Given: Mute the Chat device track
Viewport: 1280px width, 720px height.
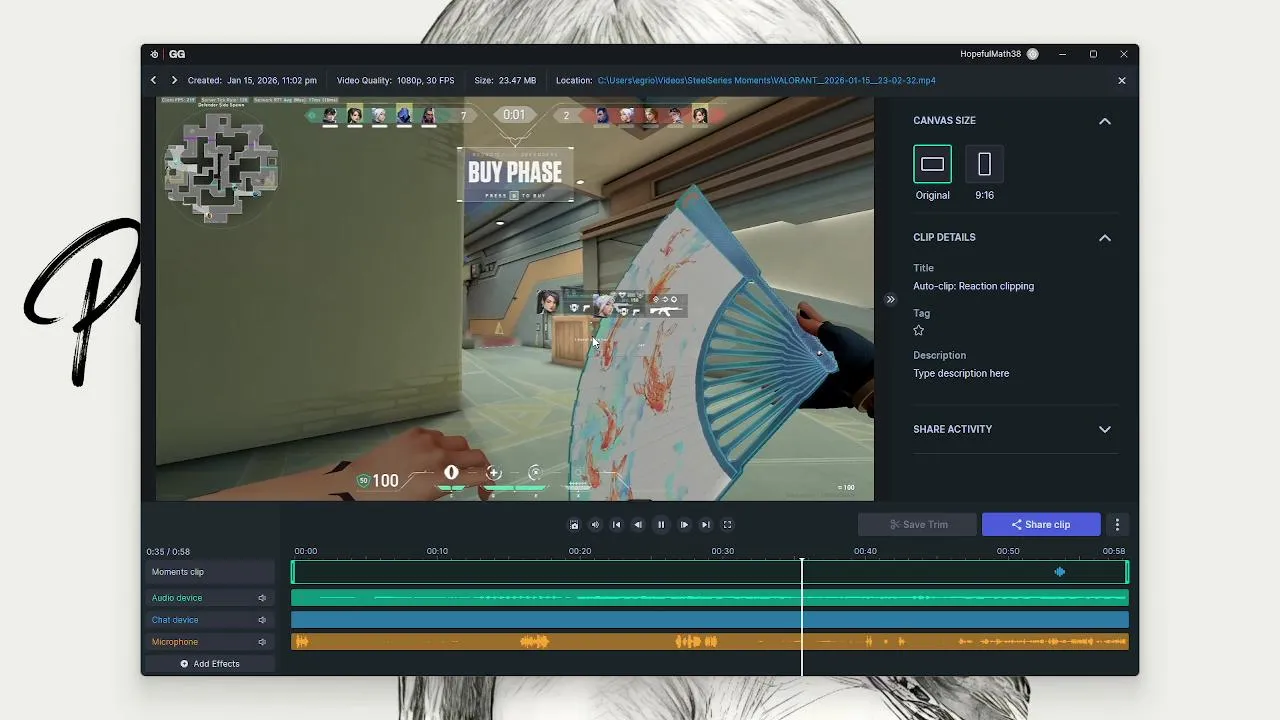Looking at the screenshot, I should (x=262, y=620).
